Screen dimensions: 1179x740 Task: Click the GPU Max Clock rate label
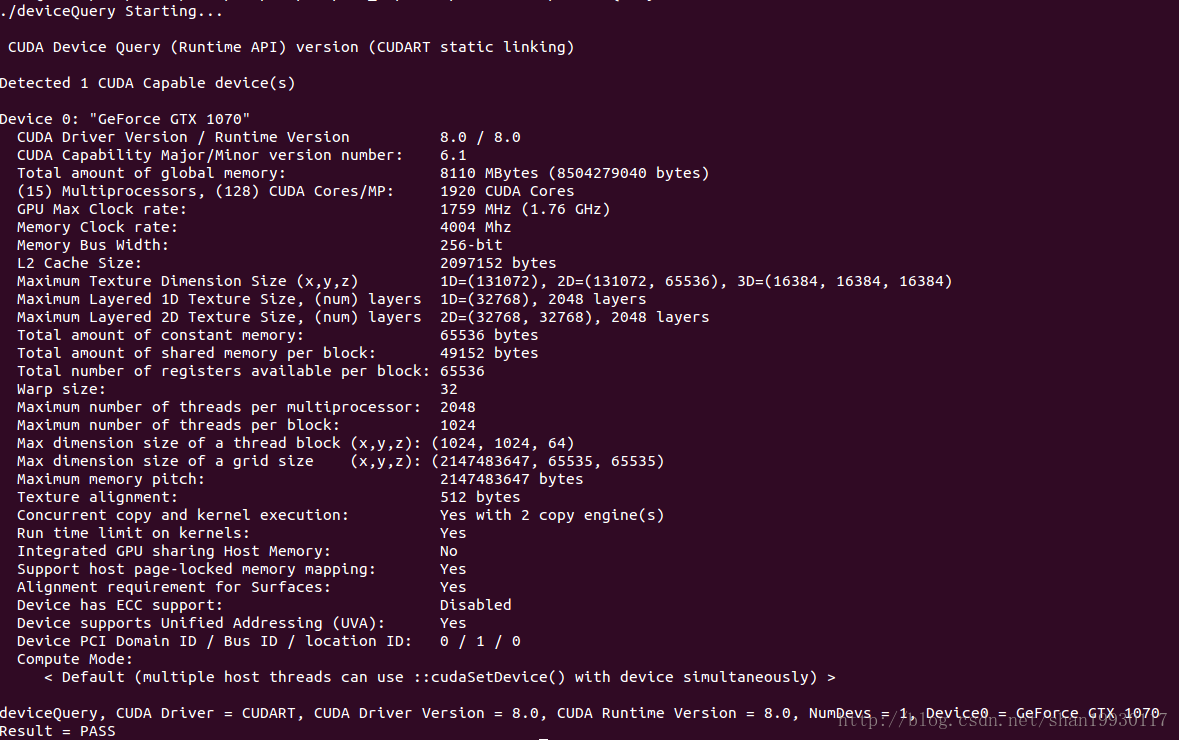[x=102, y=209]
